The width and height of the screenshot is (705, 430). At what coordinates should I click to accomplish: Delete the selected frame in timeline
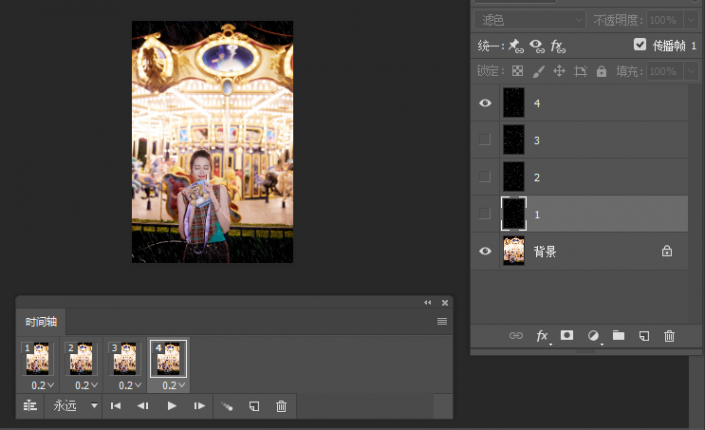coord(281,406)
